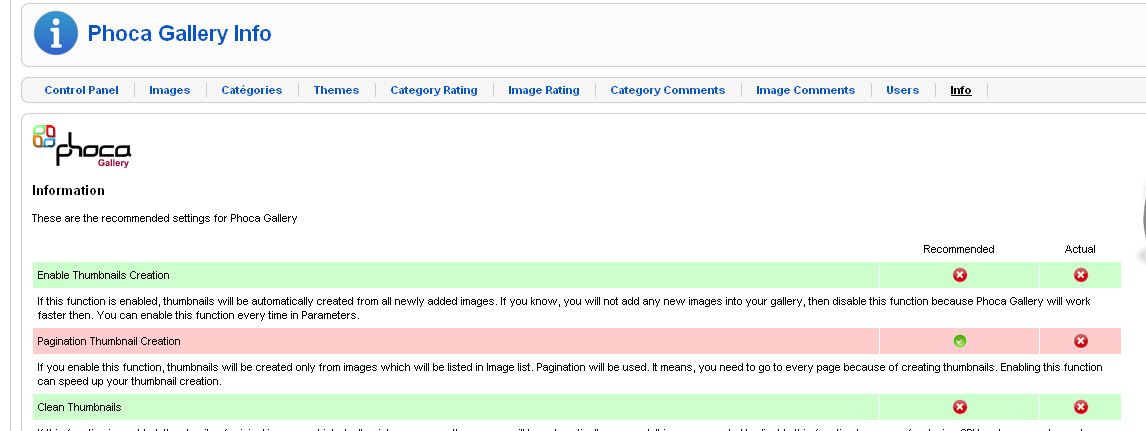Image resolution: width=1146 pixels, height=431 pixels.
Task: Click the Phoca Gallery logo
Action: (82, 146)
